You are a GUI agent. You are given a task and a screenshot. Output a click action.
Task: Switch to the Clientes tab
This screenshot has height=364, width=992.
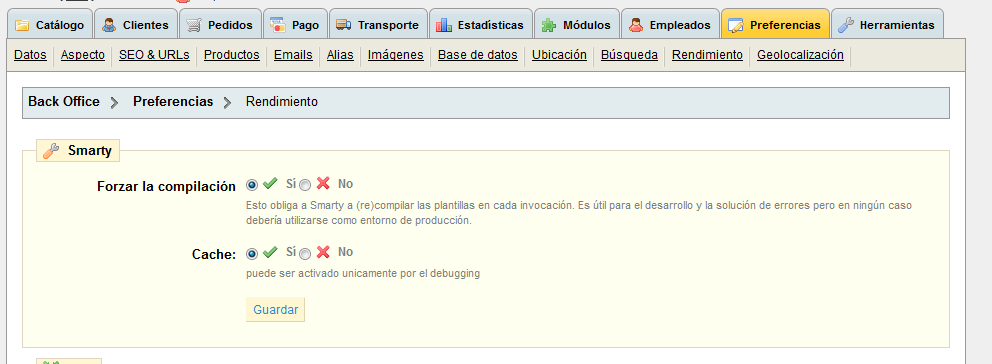(137, 24)
